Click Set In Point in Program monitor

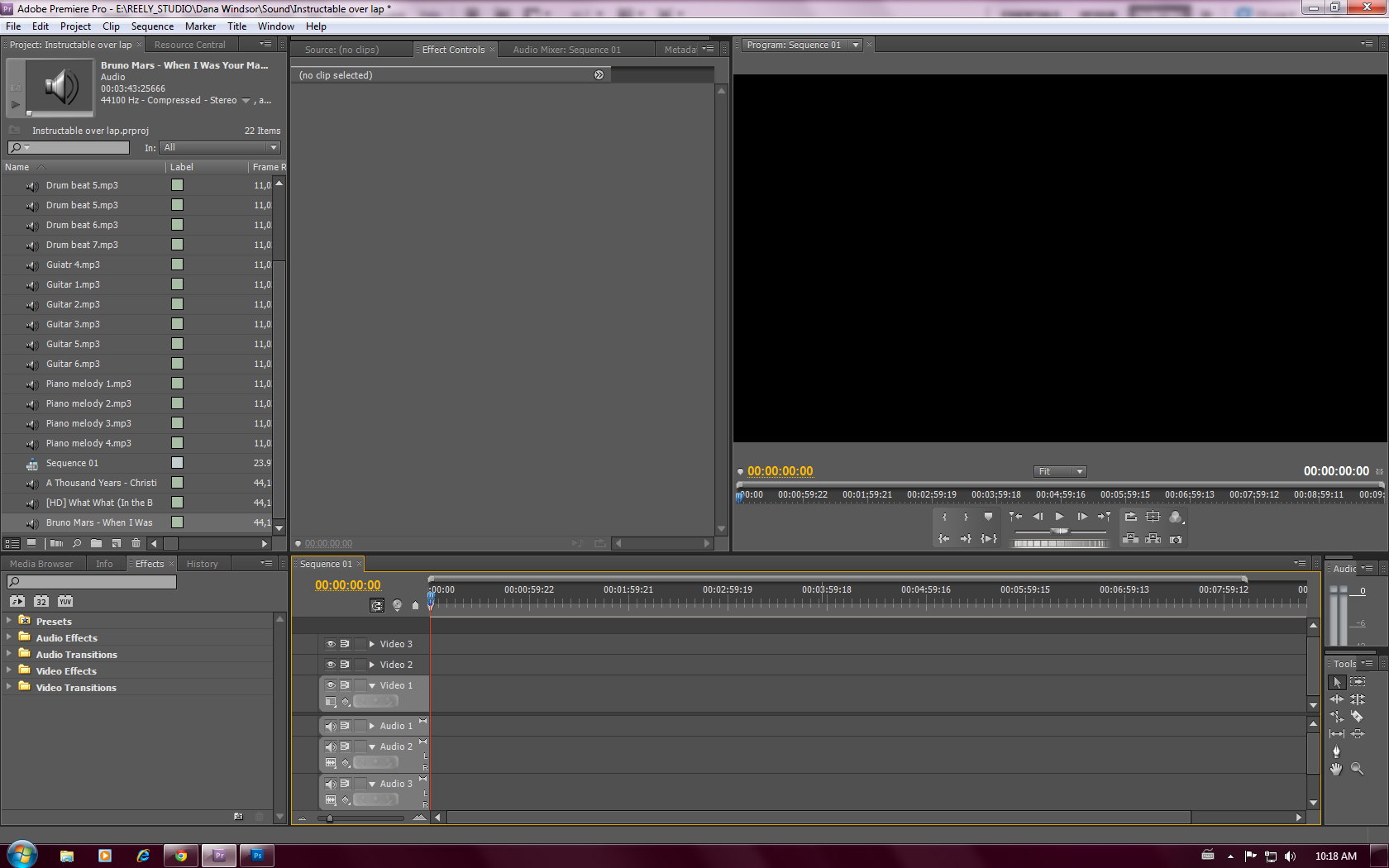pos(944,517)
